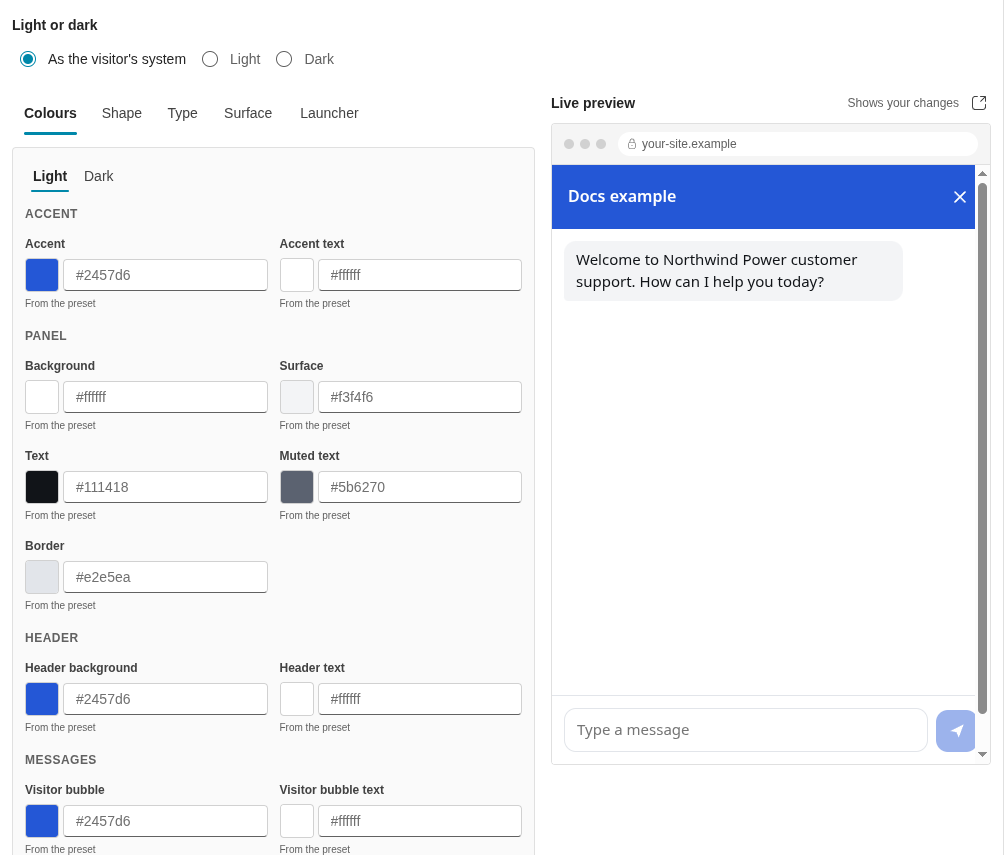Click the scroll down arrow in preview
Viewport: 1004px width, 855px height.
982,754
